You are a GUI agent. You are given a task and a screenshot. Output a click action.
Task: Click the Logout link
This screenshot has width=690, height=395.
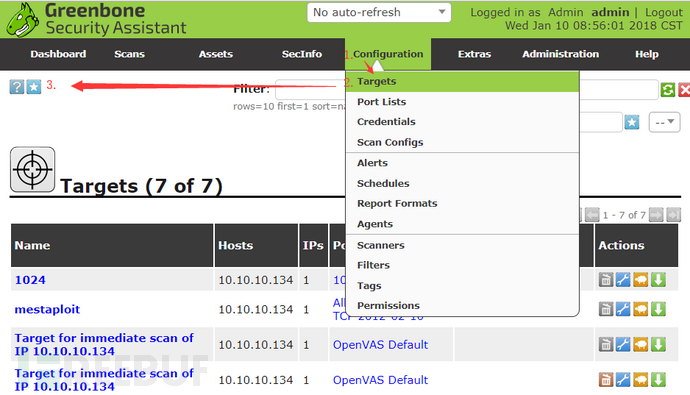tap(664, 12)
